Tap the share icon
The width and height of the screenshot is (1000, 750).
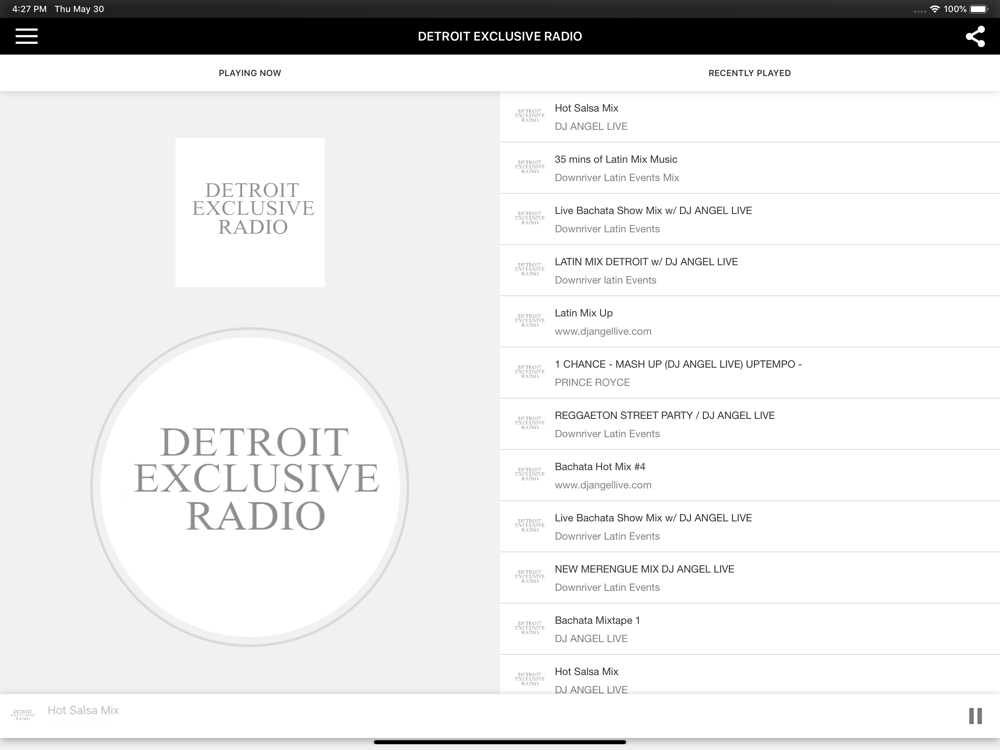point(974,36)
